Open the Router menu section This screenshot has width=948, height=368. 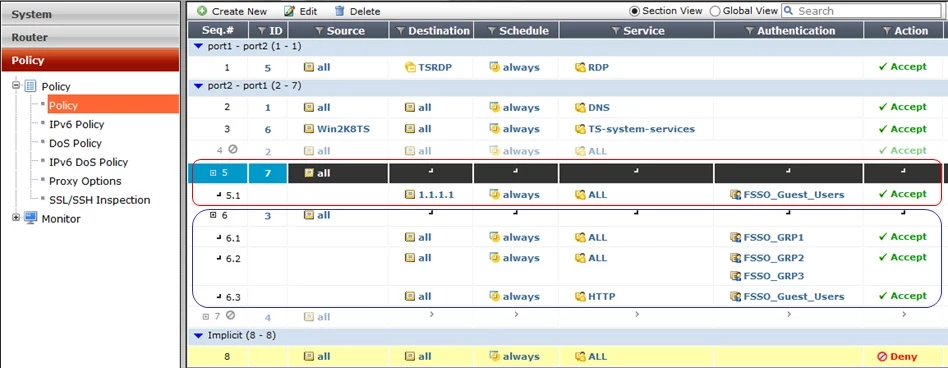[90, 37]
